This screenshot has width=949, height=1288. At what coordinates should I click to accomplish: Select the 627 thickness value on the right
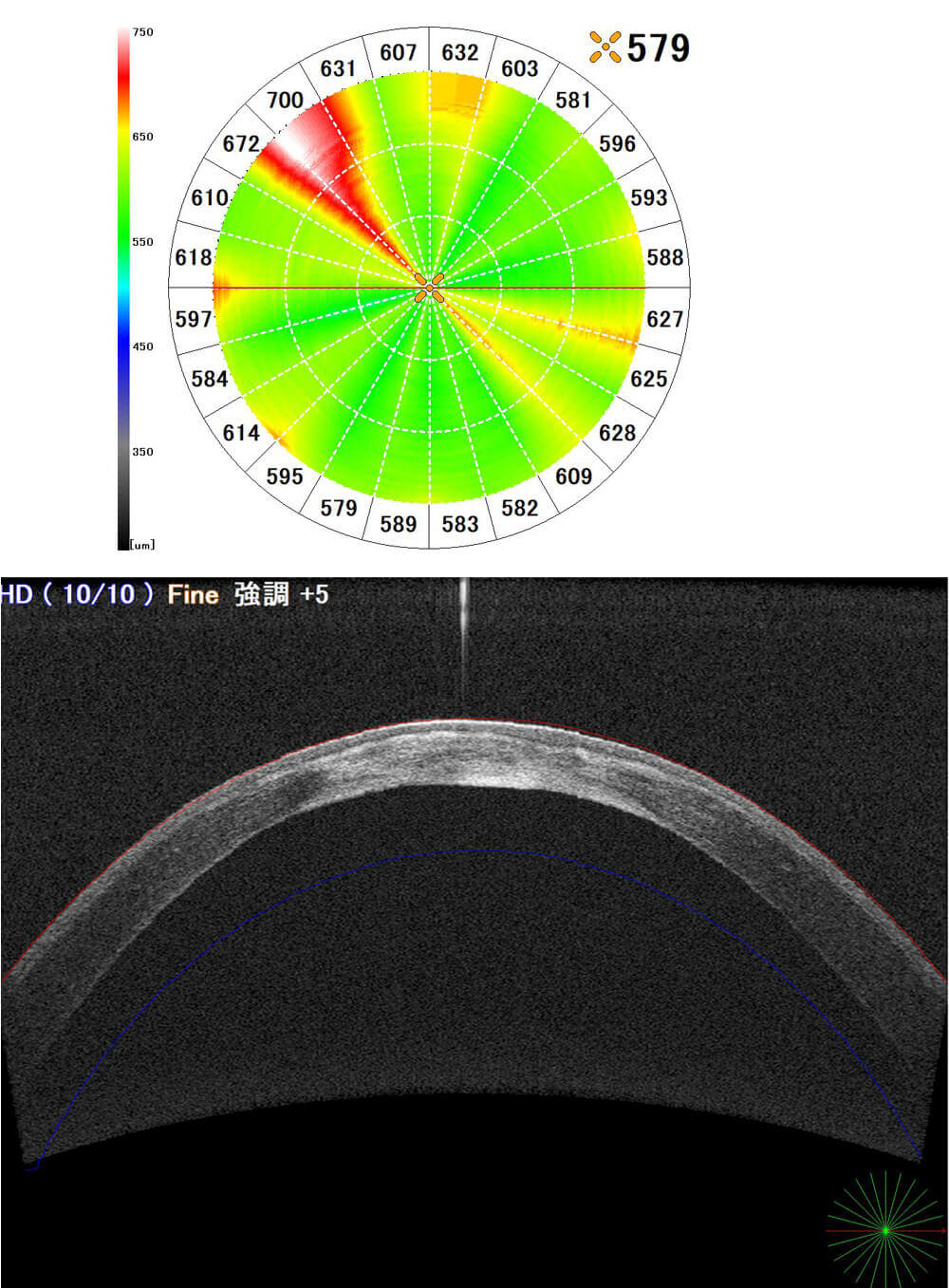(664, 319)
